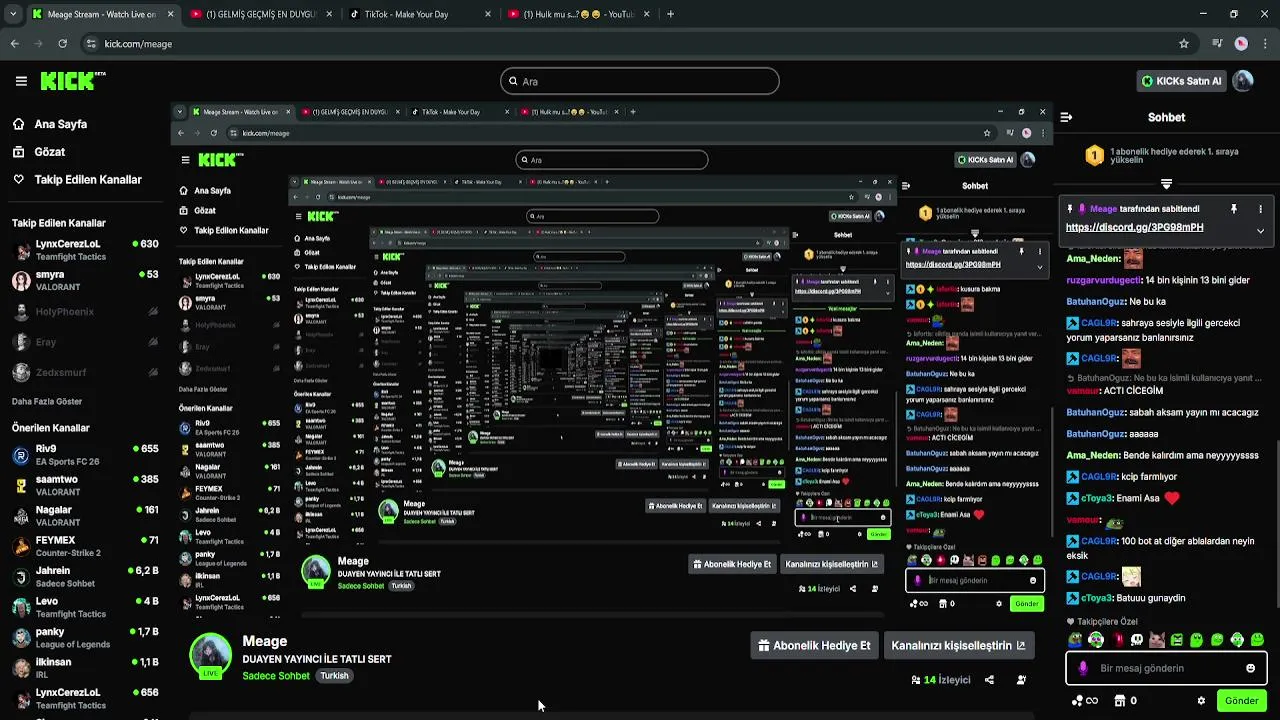Close the TikTok tab

(x=488, y=14)
